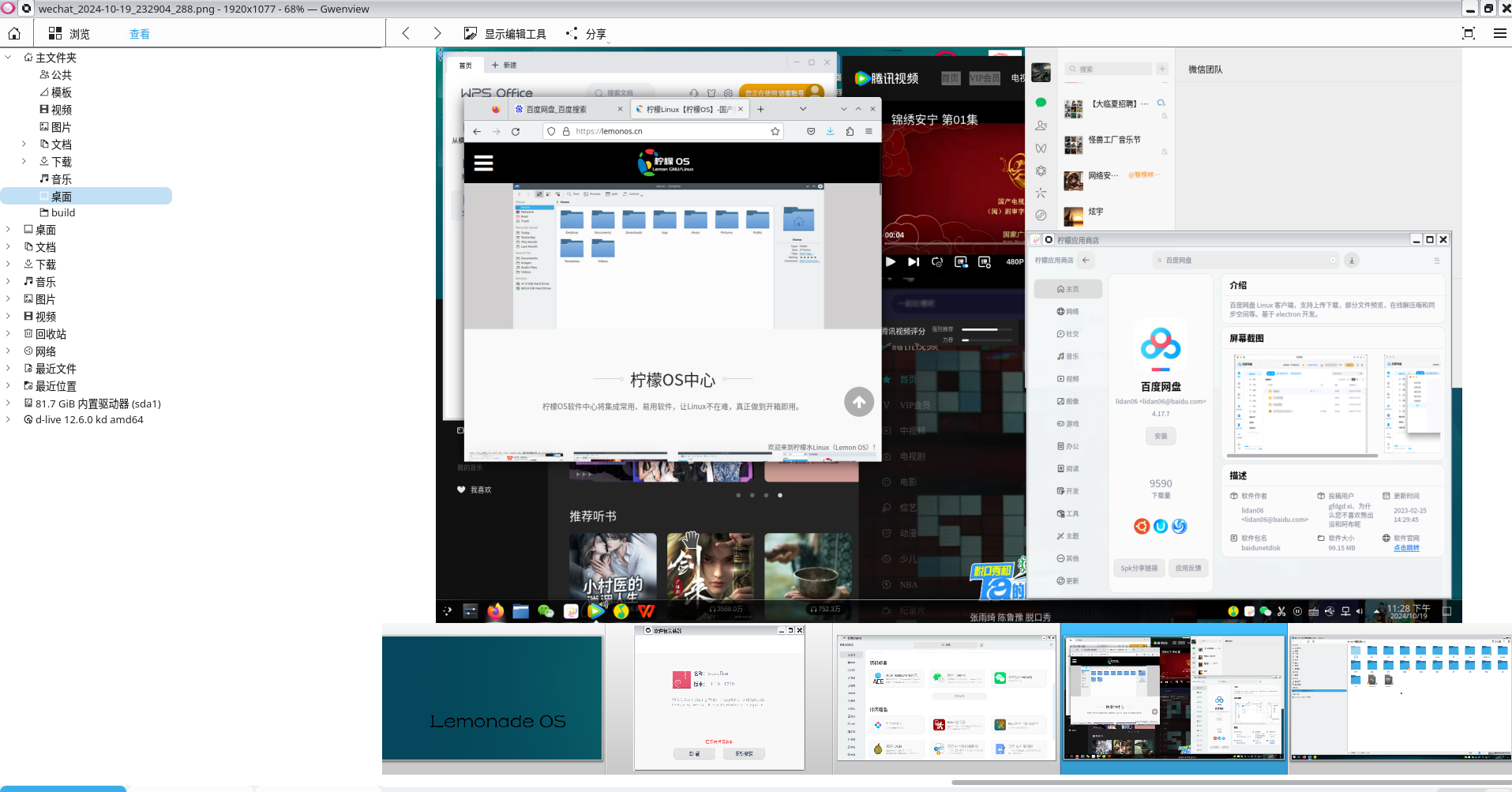Open the Lemonade OS thumbnail
1512x792 pixels.
(493, 698)
